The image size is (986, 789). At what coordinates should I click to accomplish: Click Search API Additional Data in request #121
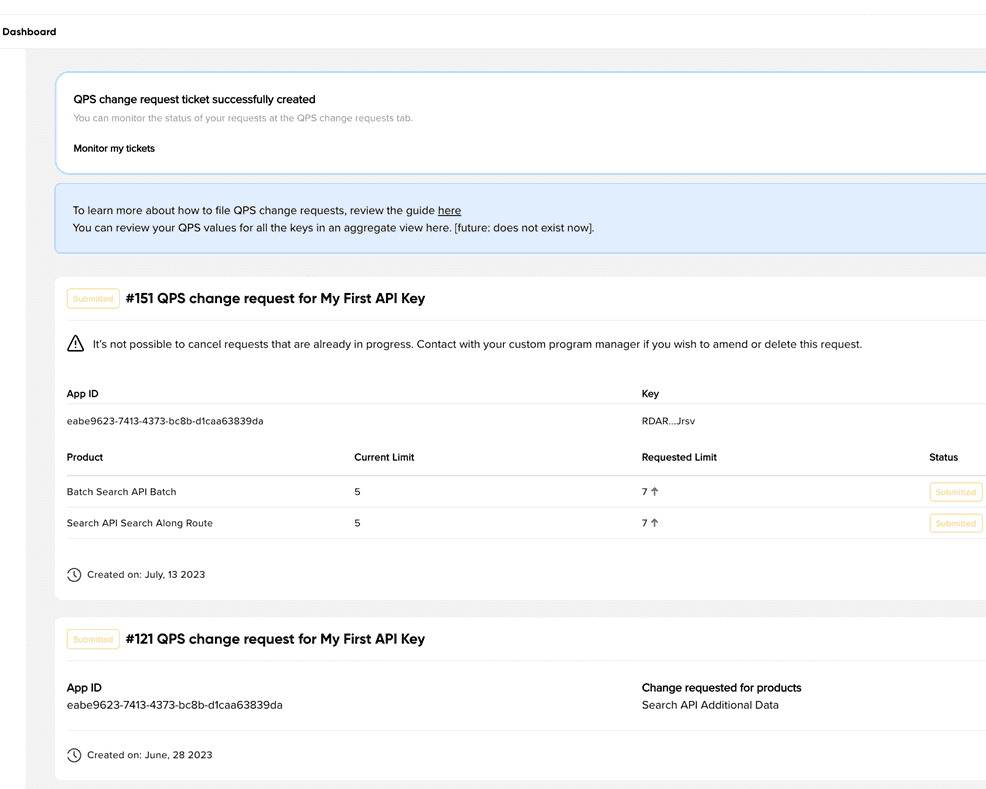710,705
